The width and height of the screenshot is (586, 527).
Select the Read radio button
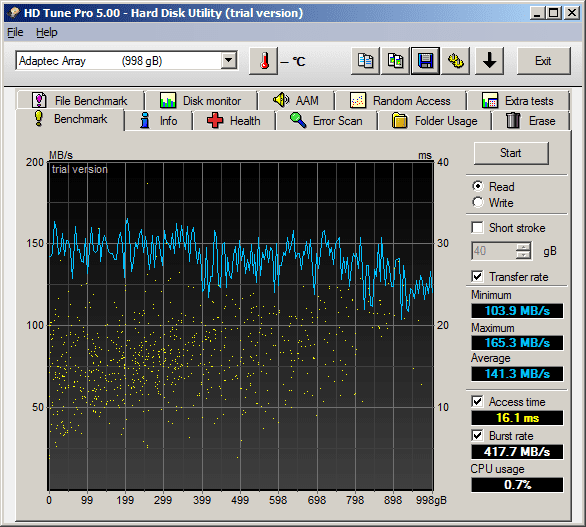coord(478,186)
